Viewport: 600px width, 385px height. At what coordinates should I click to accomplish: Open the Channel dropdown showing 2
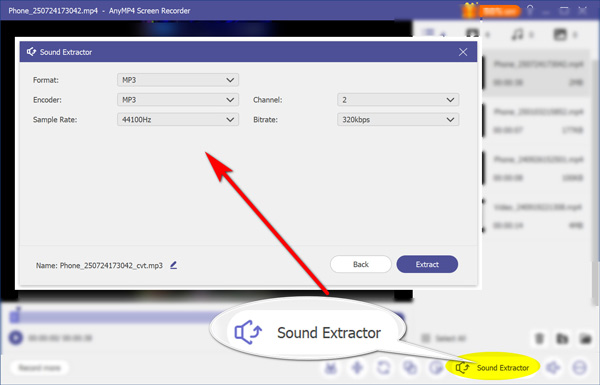point(398,100)
